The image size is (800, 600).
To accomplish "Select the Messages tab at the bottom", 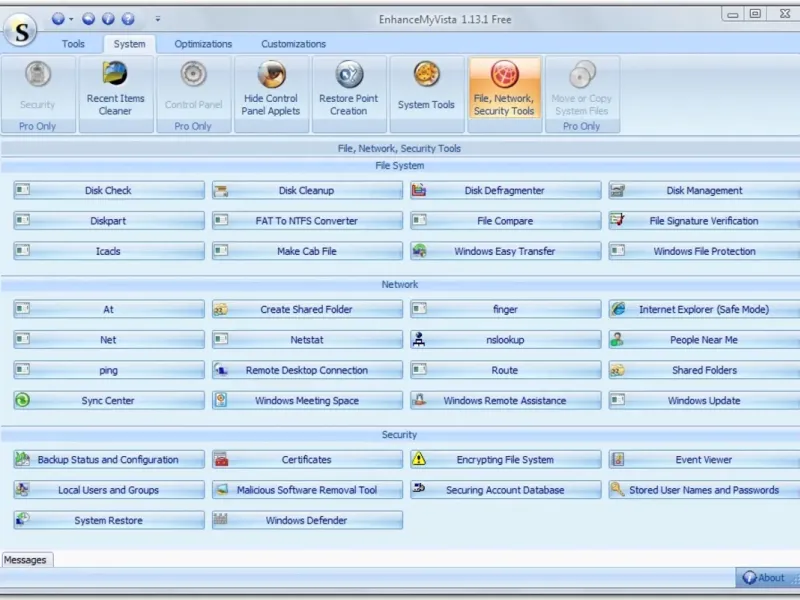I will coord(26,560).
